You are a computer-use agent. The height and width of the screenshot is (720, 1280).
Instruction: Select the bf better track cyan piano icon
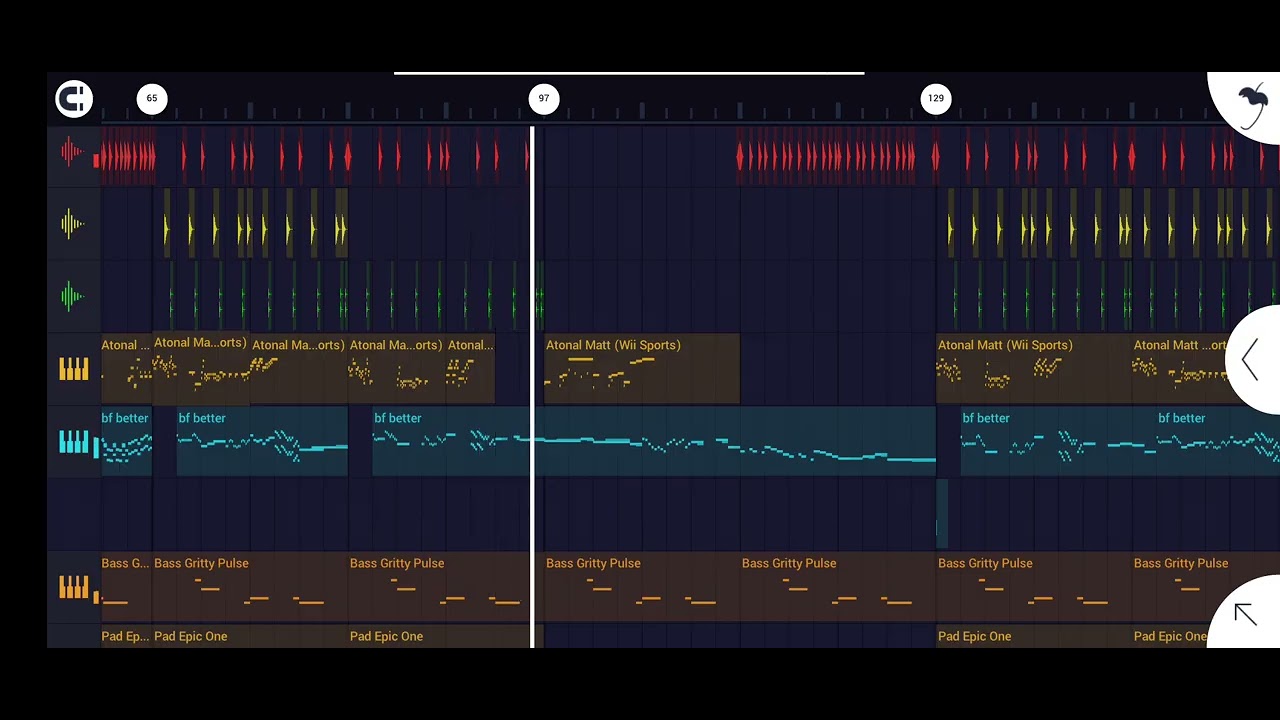tap(74, 442)
